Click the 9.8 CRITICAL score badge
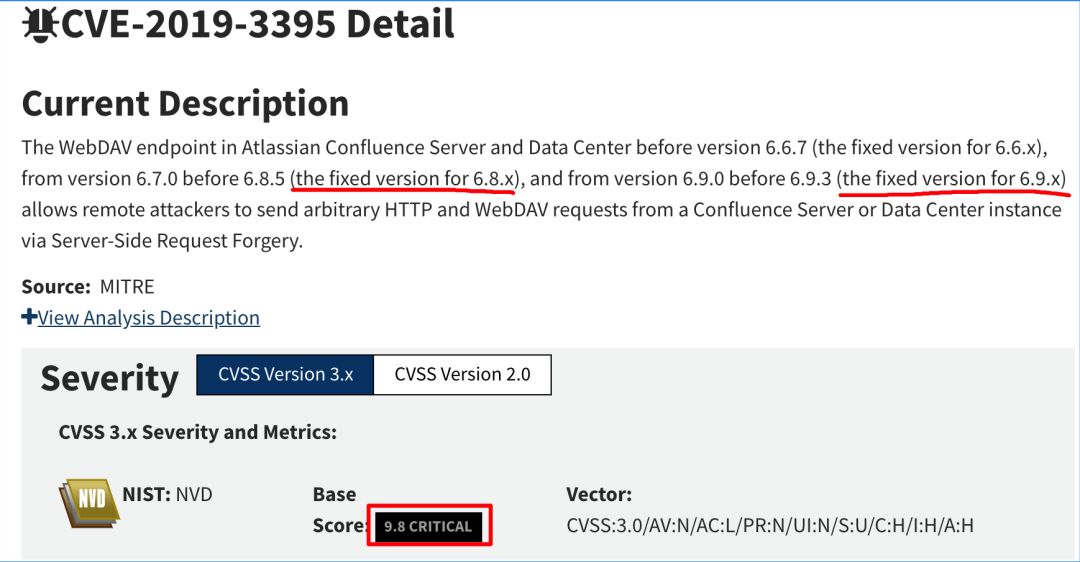This screenshot has height=562, width=1080. tap(428, 526)
